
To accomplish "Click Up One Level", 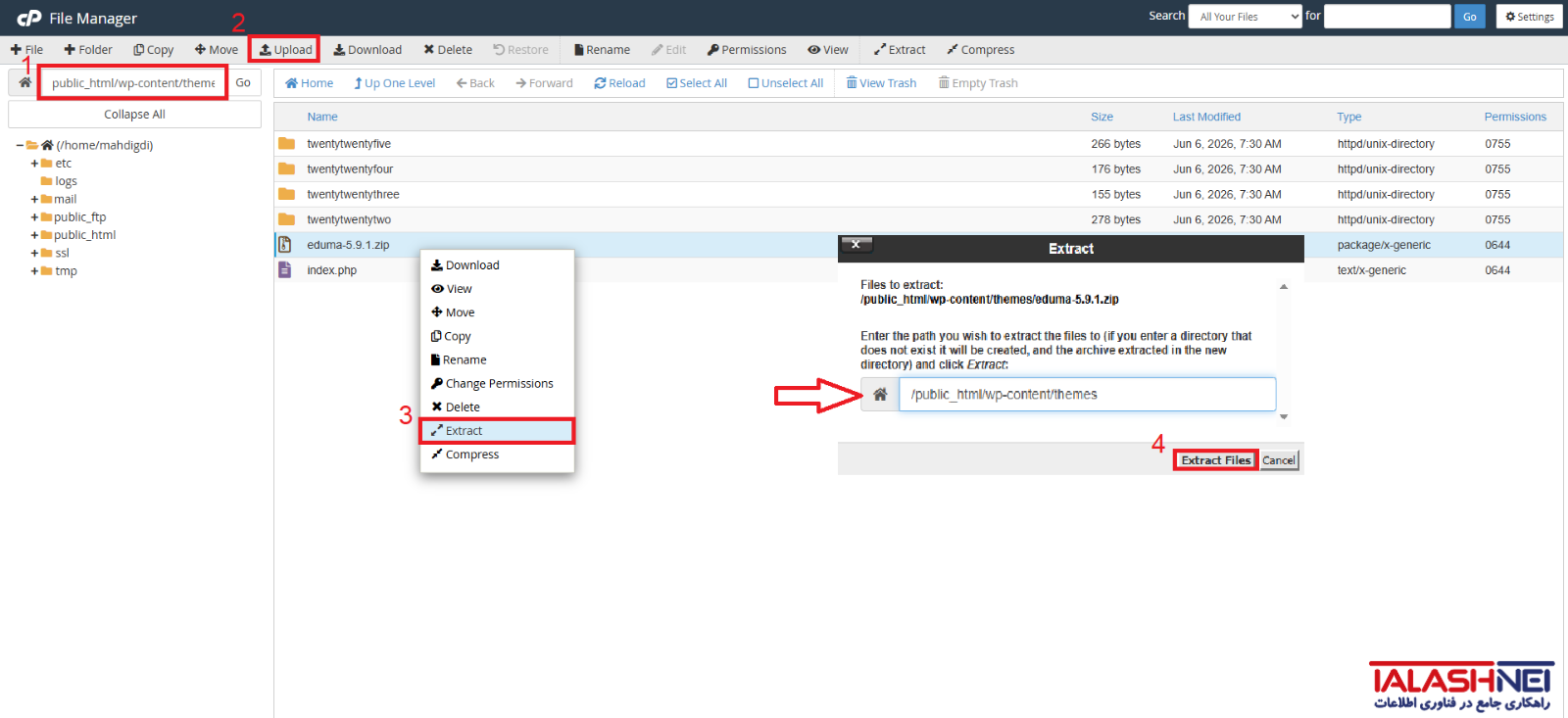I will click(x=395, y=83).
